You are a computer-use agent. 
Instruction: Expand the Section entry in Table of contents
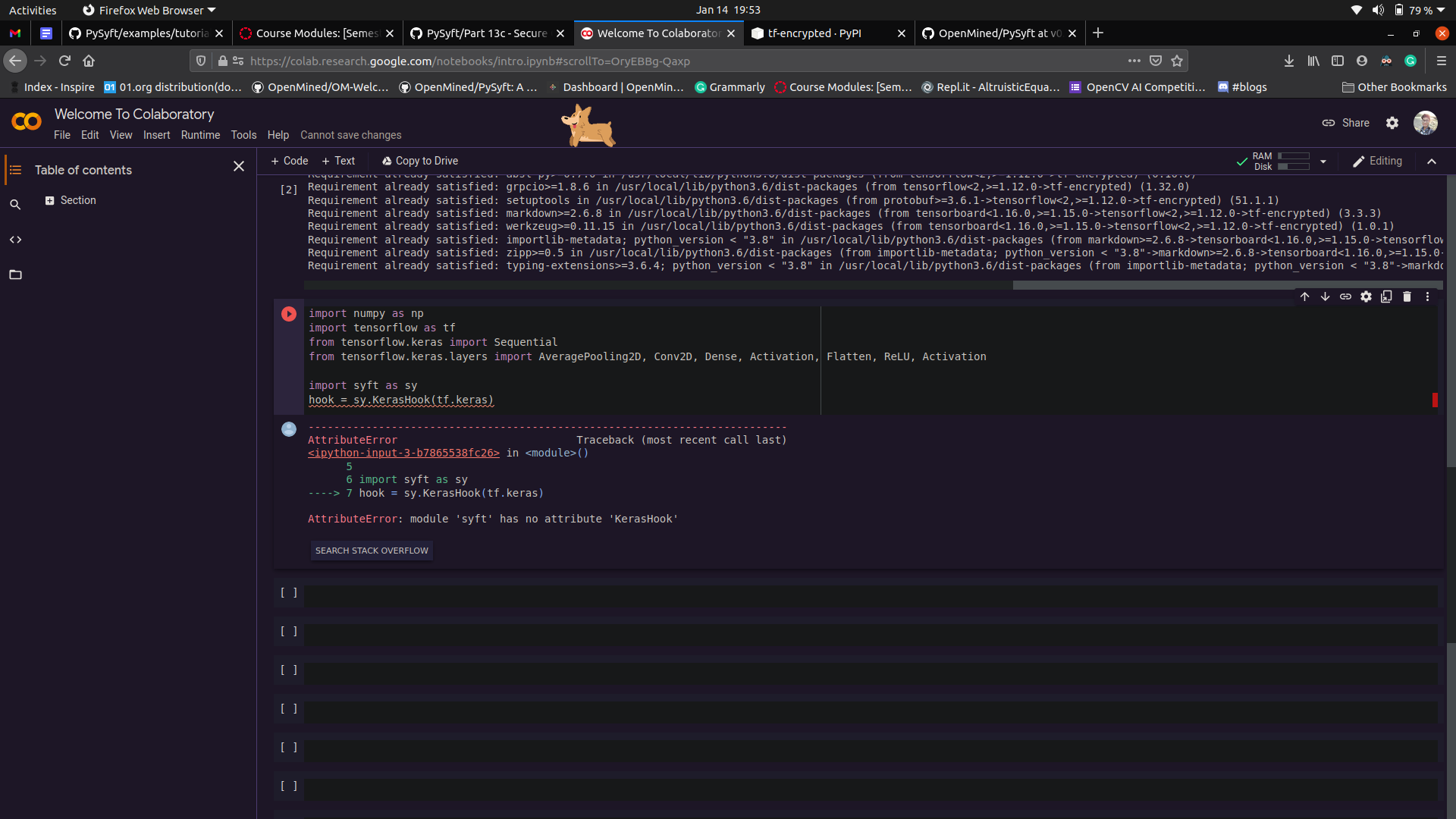[49, 200]
